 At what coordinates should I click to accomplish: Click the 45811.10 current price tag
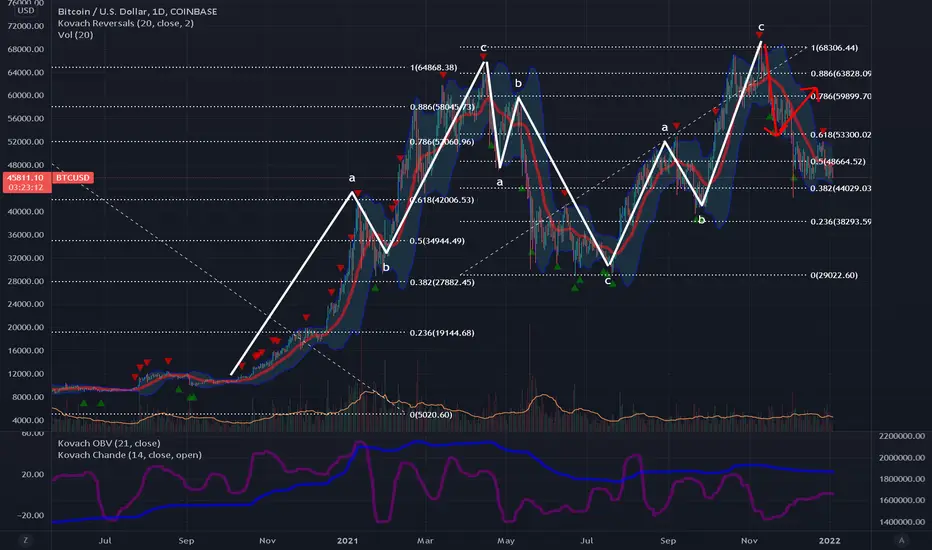tap(27, 177)
